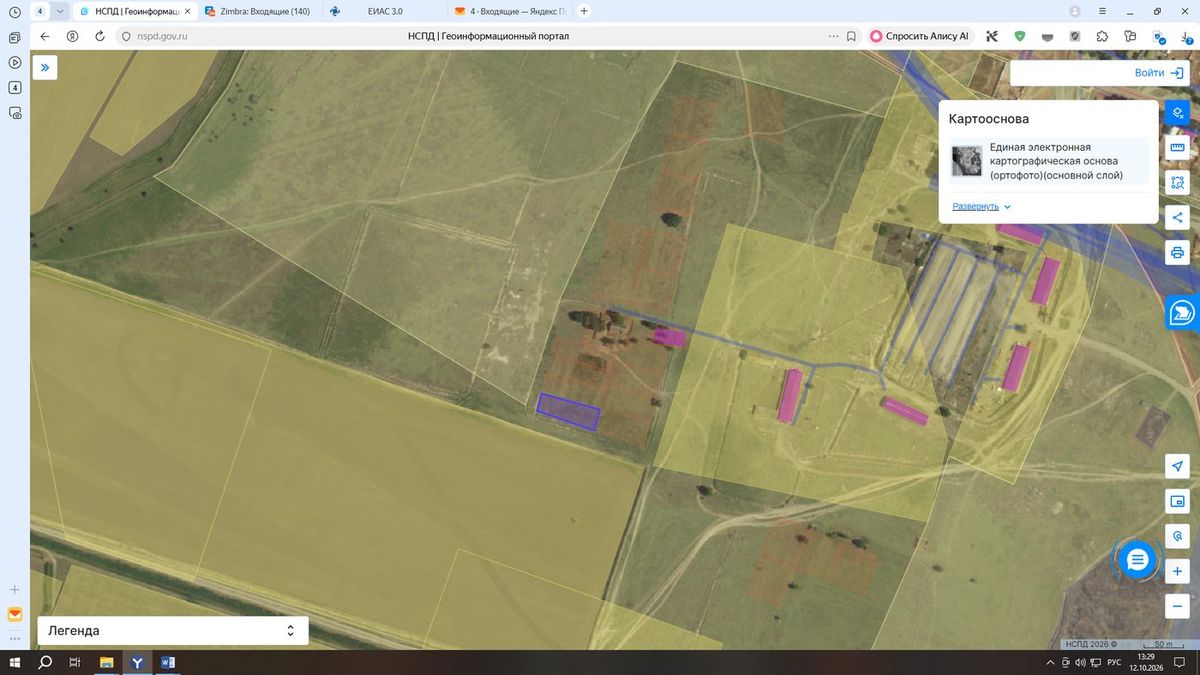Print the map
This screenshot has width=1200, height=675.
[x=1178, y=253]
